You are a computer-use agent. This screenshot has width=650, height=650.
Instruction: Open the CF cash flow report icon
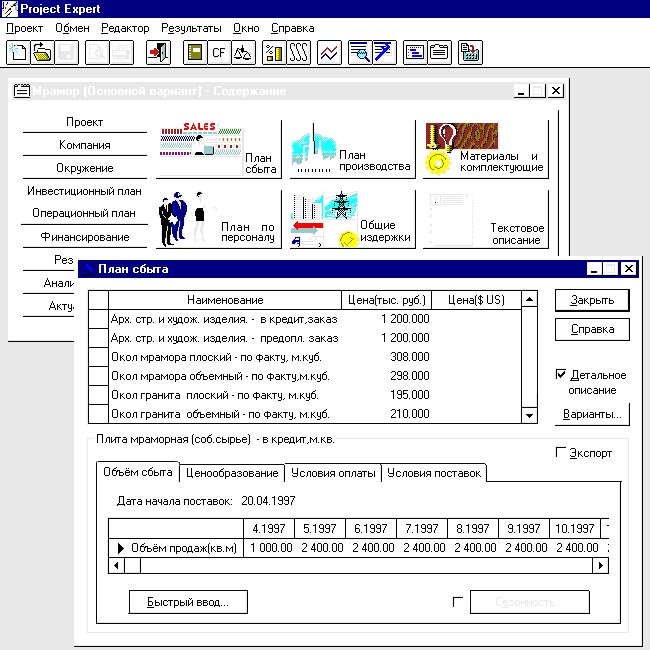click(219, 52)
